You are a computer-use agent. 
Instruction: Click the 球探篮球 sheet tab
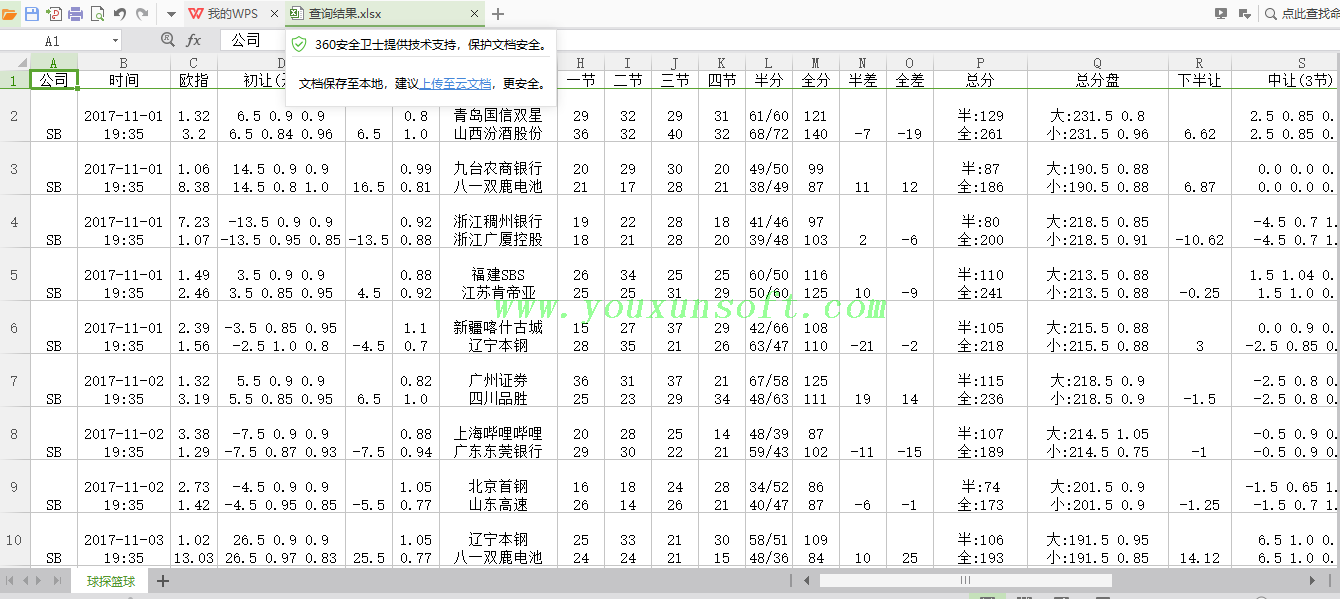(x=110, y=580)
